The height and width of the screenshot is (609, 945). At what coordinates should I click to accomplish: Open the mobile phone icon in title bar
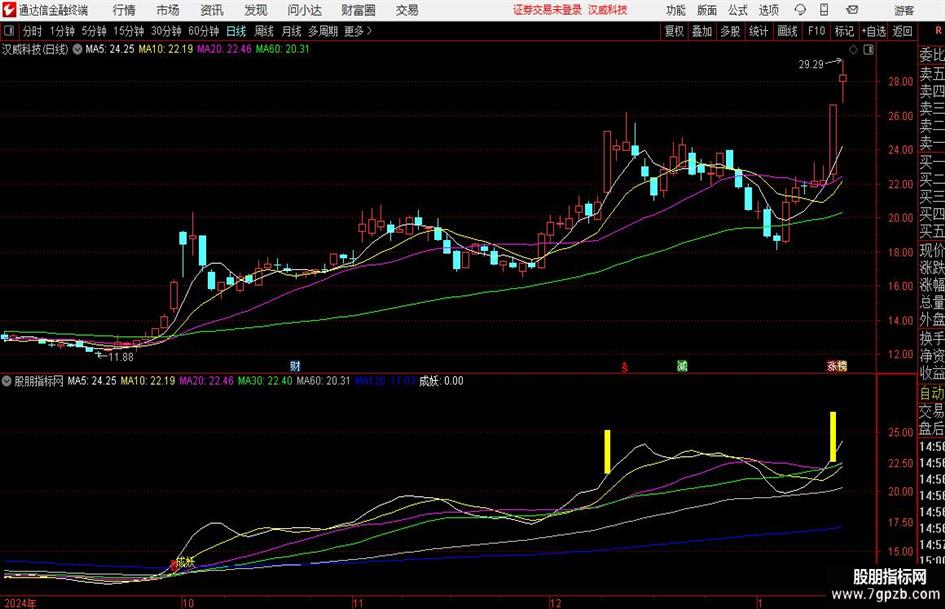click(824, 10)
